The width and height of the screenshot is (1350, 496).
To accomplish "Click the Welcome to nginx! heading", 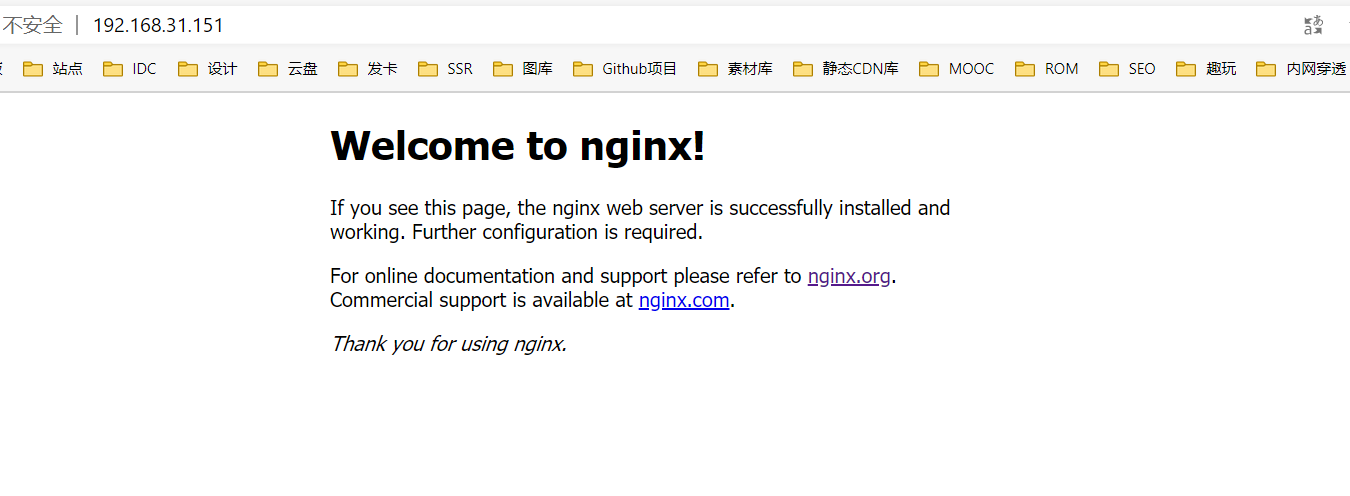I will tap(518, 146).
